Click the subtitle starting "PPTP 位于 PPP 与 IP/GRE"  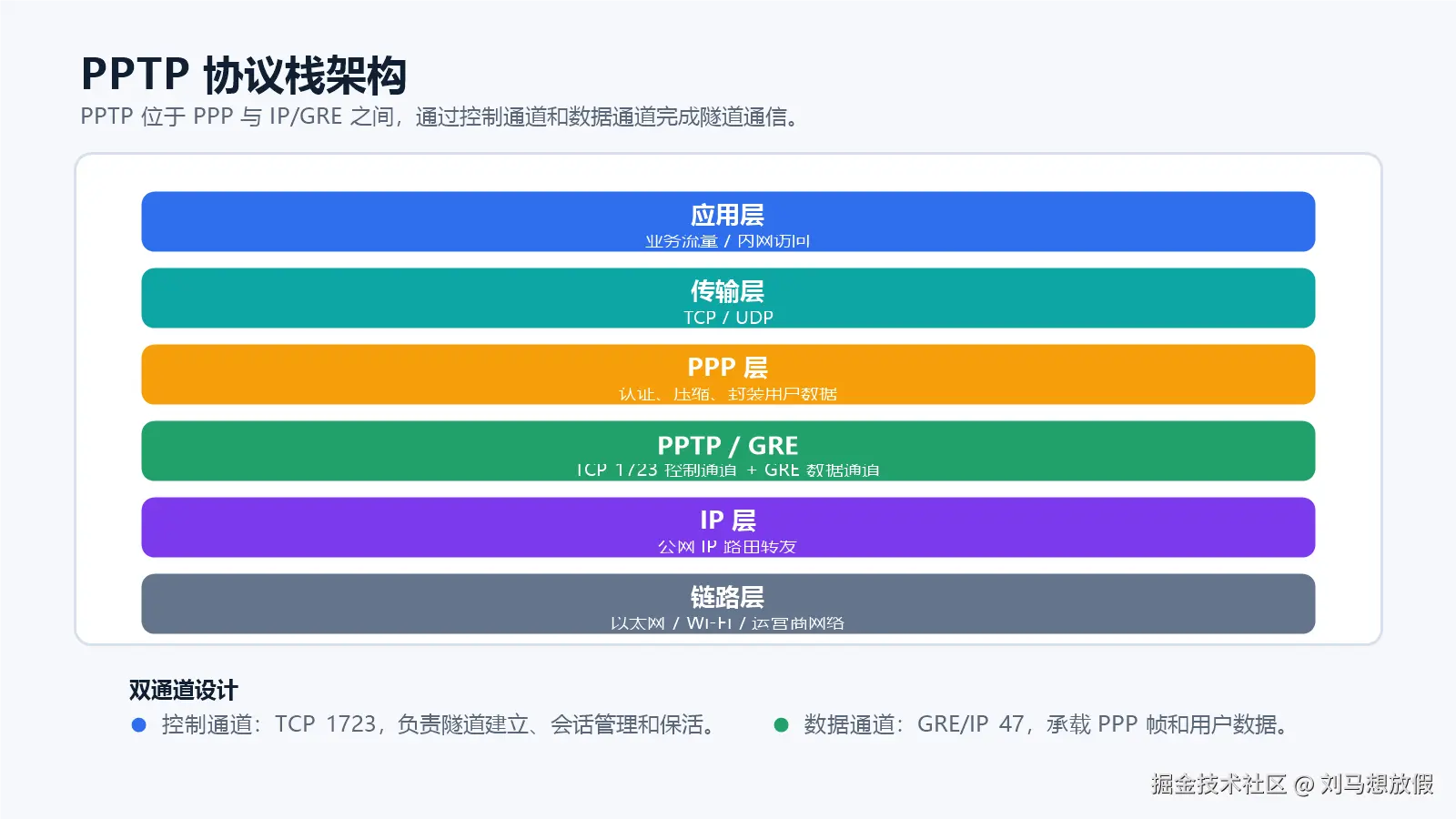[440, 116]
